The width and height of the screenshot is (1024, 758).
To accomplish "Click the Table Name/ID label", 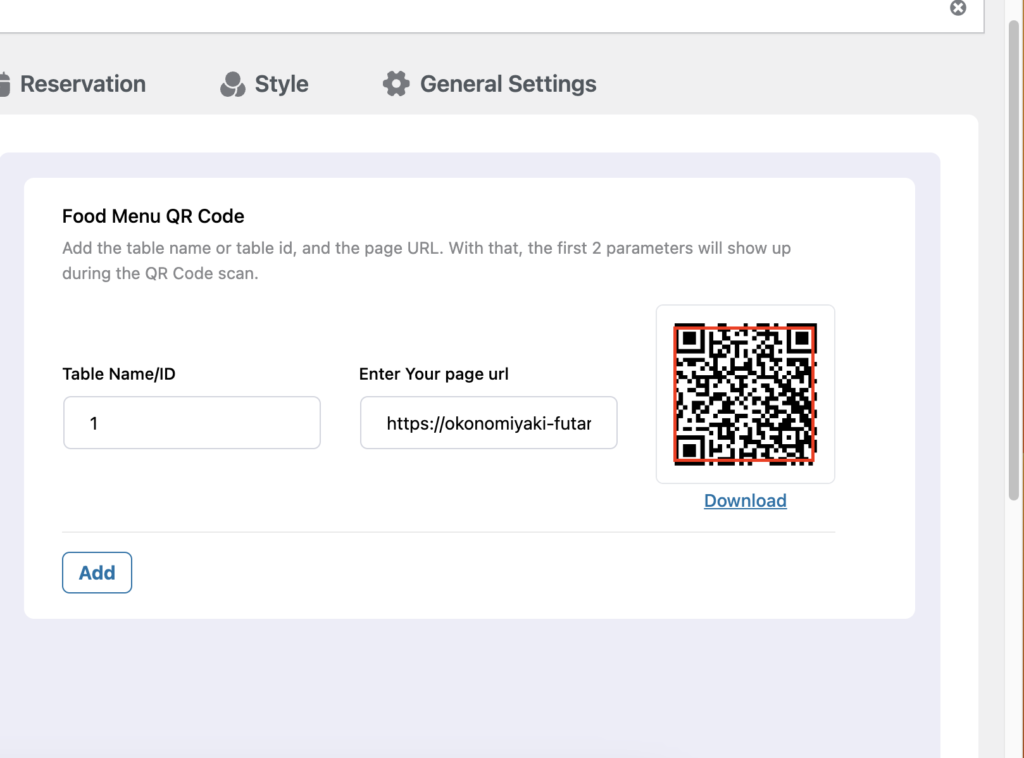I will 119,374.
